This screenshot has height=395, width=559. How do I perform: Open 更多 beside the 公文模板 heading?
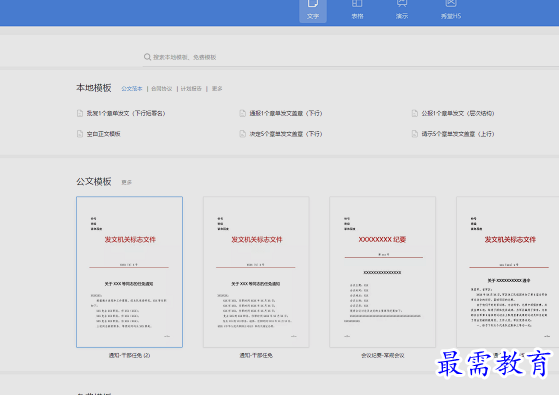(x=126, y=182)
